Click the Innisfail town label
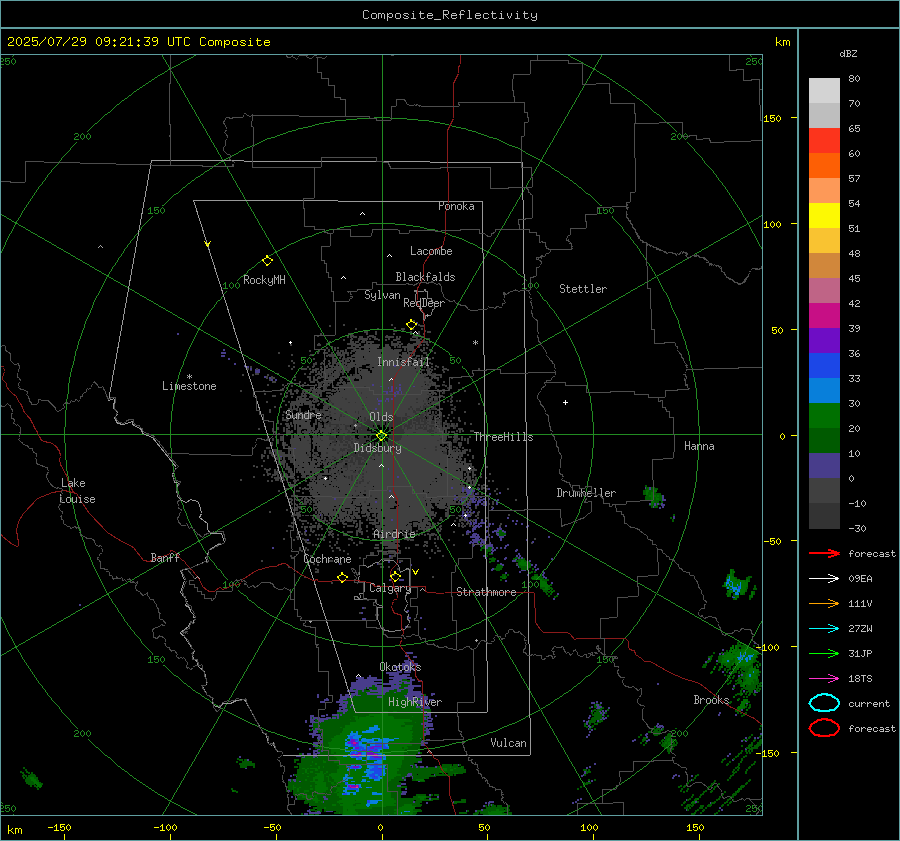The height and width of the screenshot is (841, 900). pyautogui.click(x=403, y=362)
